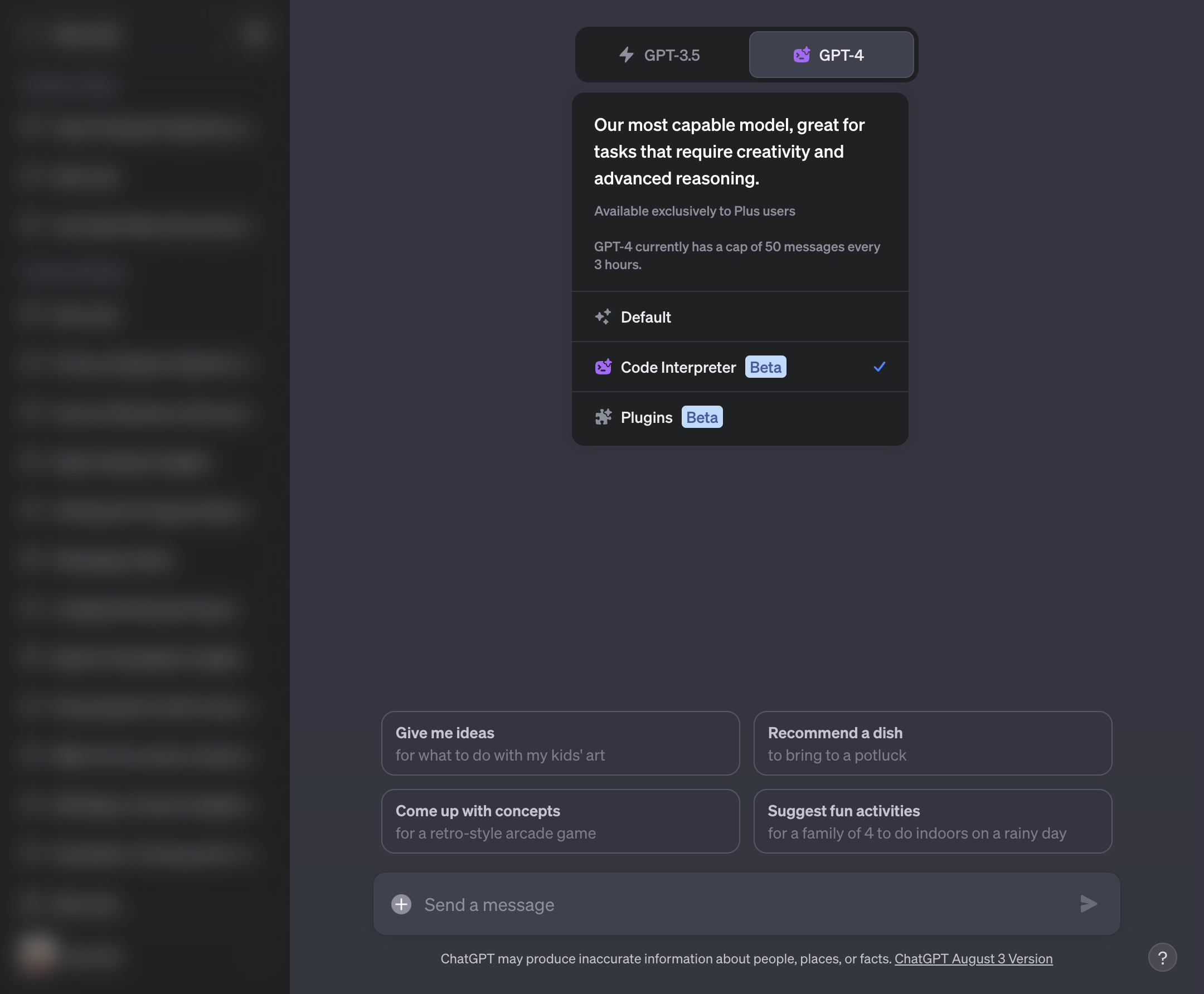Click 'Available exclusively to Plus users' text
This screenshot has height=994, width=1204.
[x=694, y=211]
